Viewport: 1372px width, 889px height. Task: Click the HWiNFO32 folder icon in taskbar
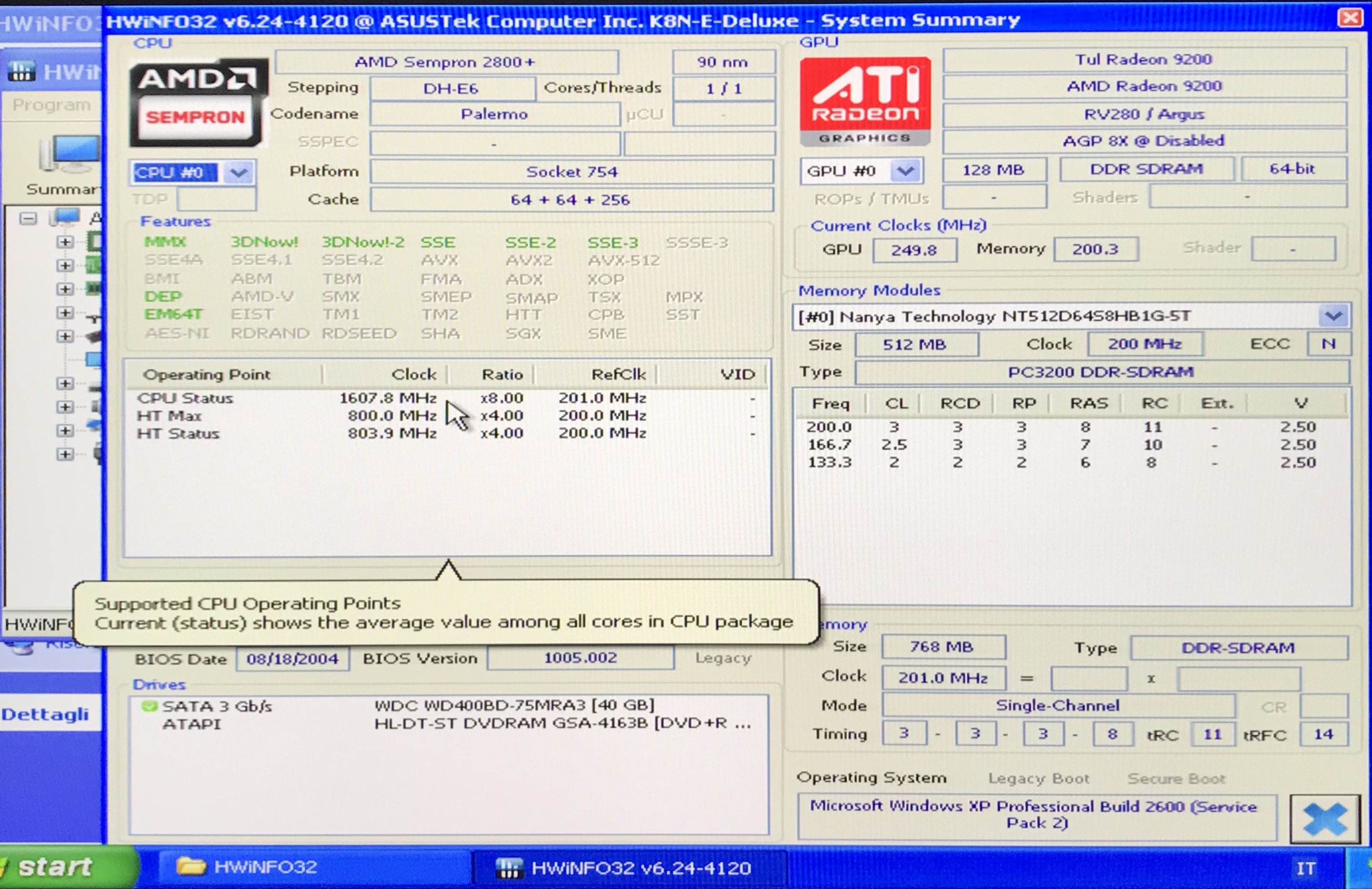pyautogui.click(x=191, y=867)
